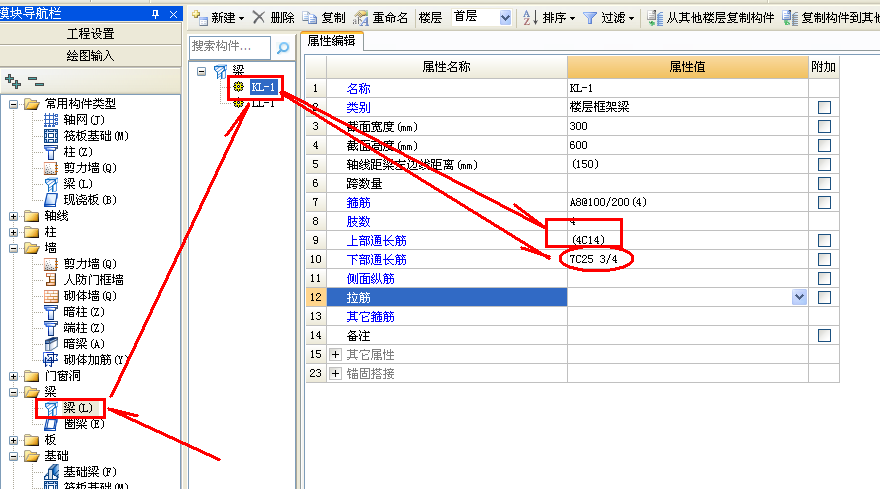Click 属性名称 column header
880x489 pixels.
pos(447,67)
